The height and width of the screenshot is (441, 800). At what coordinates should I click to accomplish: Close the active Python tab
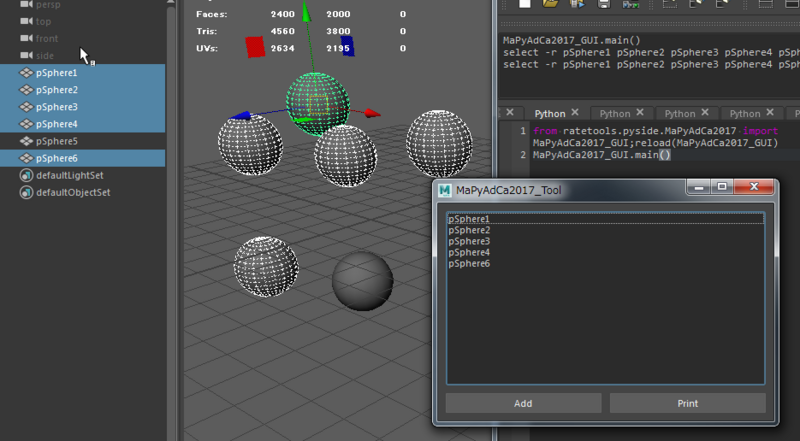click(575, 112)
